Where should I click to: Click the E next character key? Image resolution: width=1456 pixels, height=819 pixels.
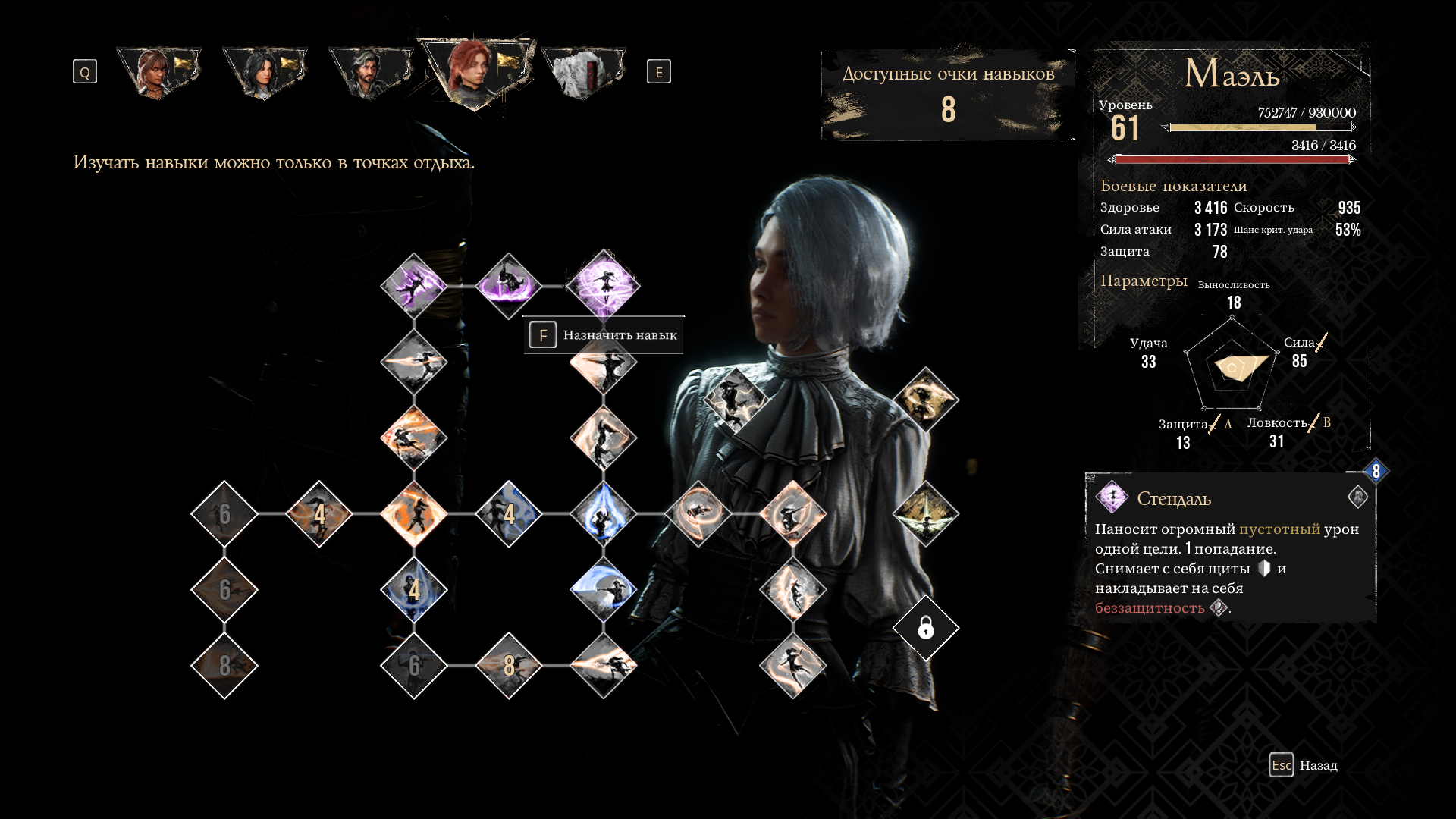[x=659, y=72]
